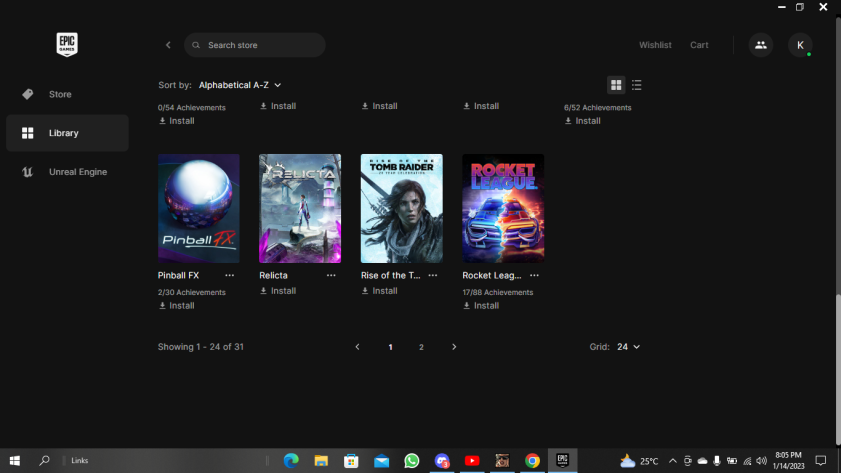The image size is (841, 473).
Task: Open Wi-Fi network settings in tray
Action: (x=747, y=461)
